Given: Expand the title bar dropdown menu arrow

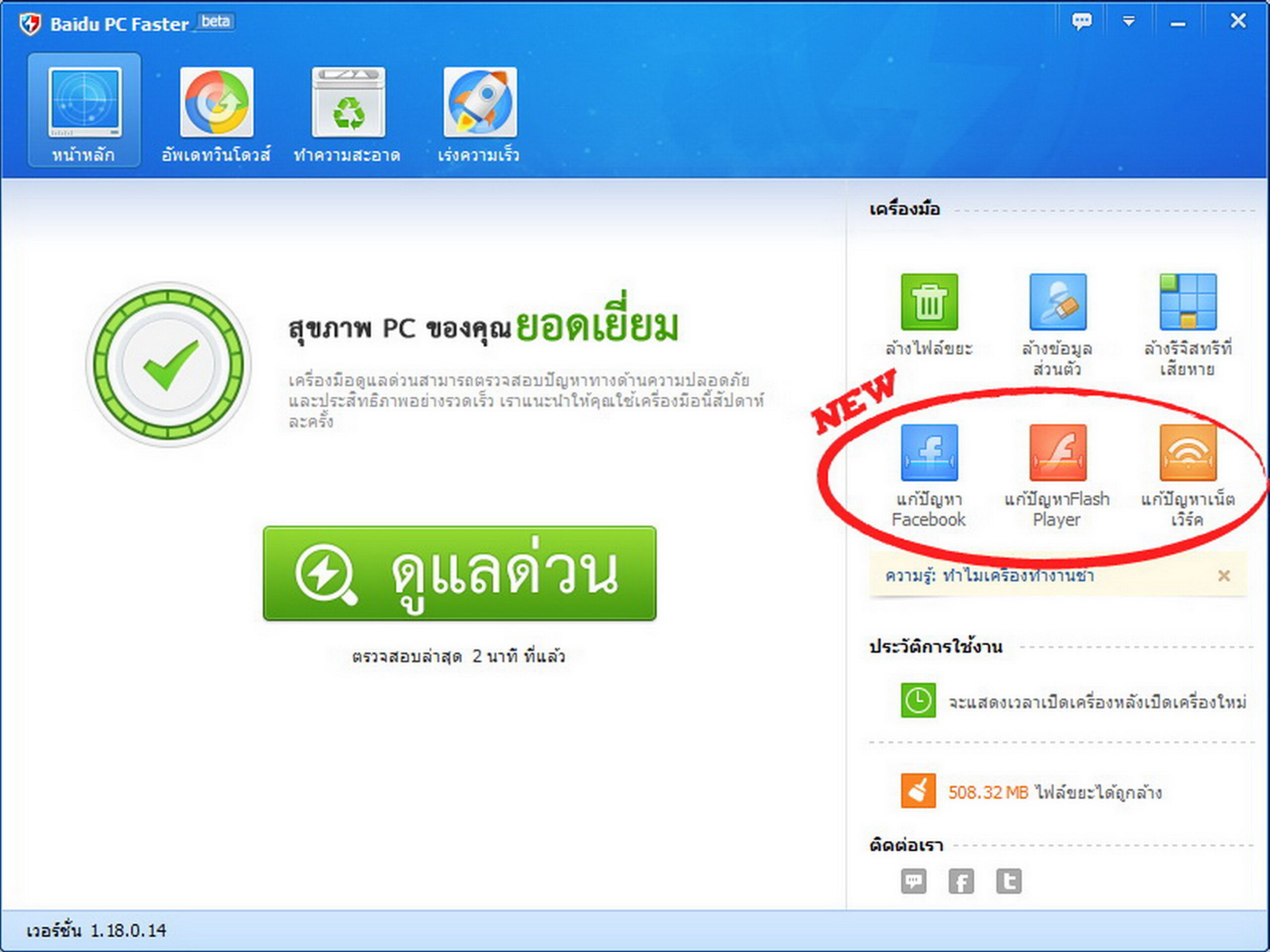Looking at the screenshot, I should [1128, 22].
